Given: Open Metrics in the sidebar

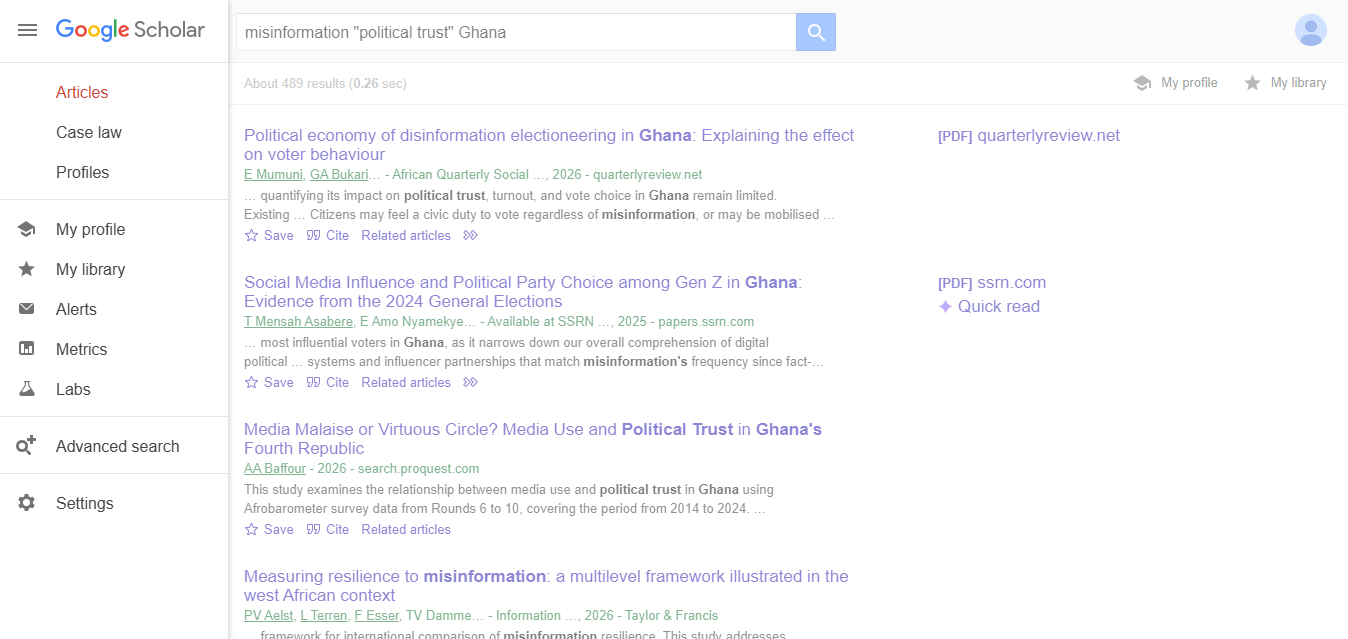Looking at the screenshot, I should coord(82,349).
